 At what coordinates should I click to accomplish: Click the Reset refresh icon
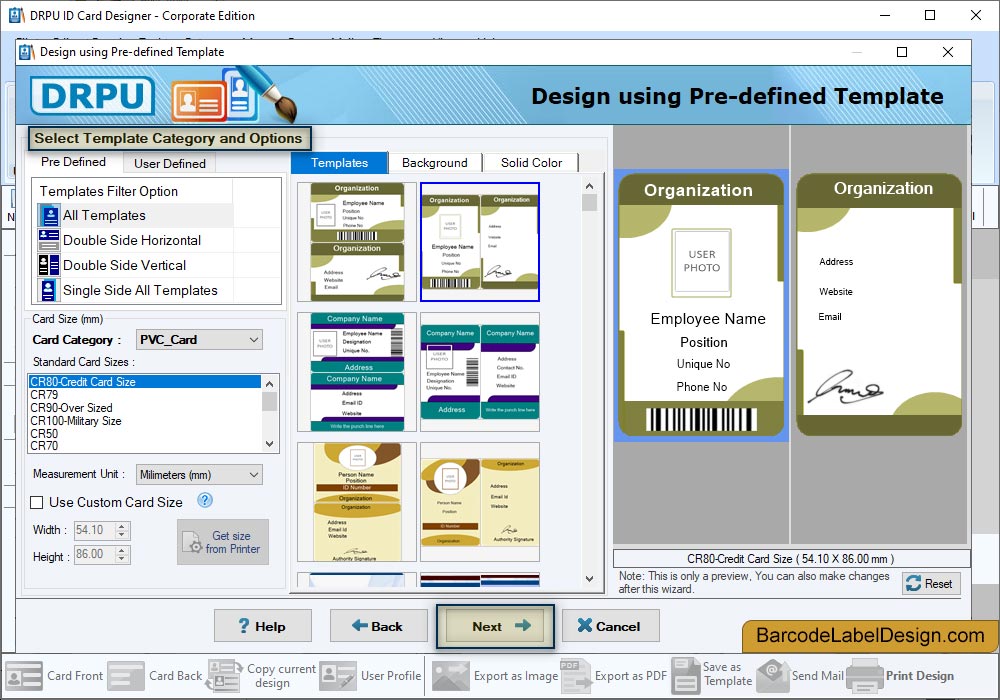click(913, 583)
